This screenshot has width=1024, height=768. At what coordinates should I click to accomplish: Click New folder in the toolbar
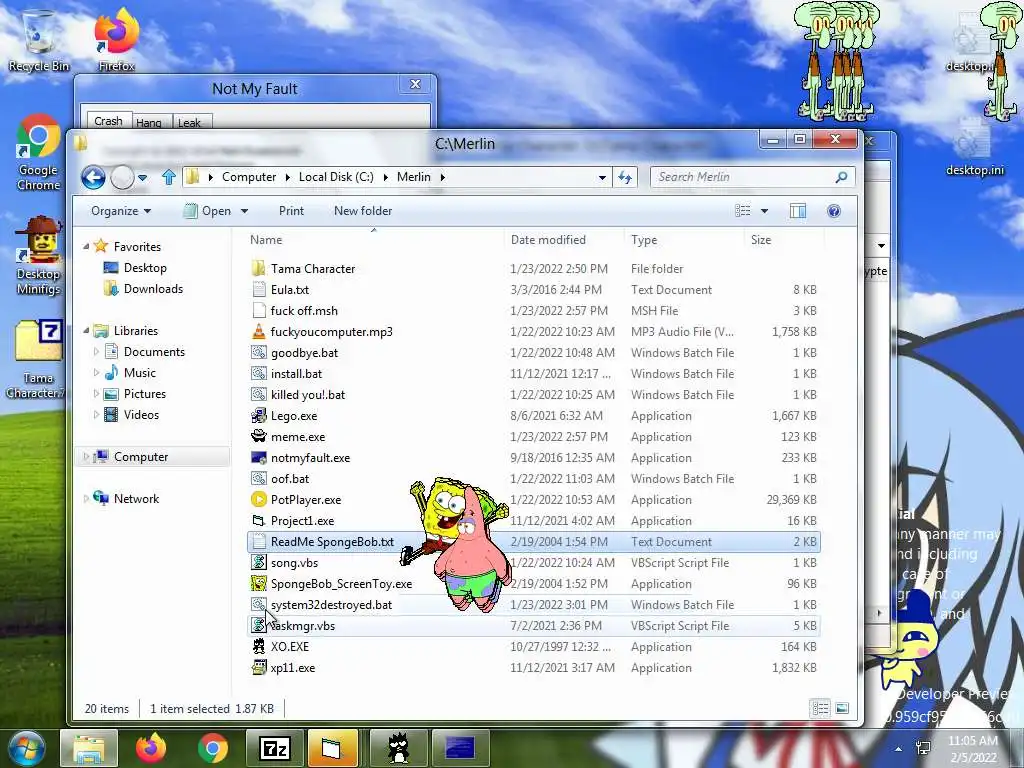click(x=363, y=211)
